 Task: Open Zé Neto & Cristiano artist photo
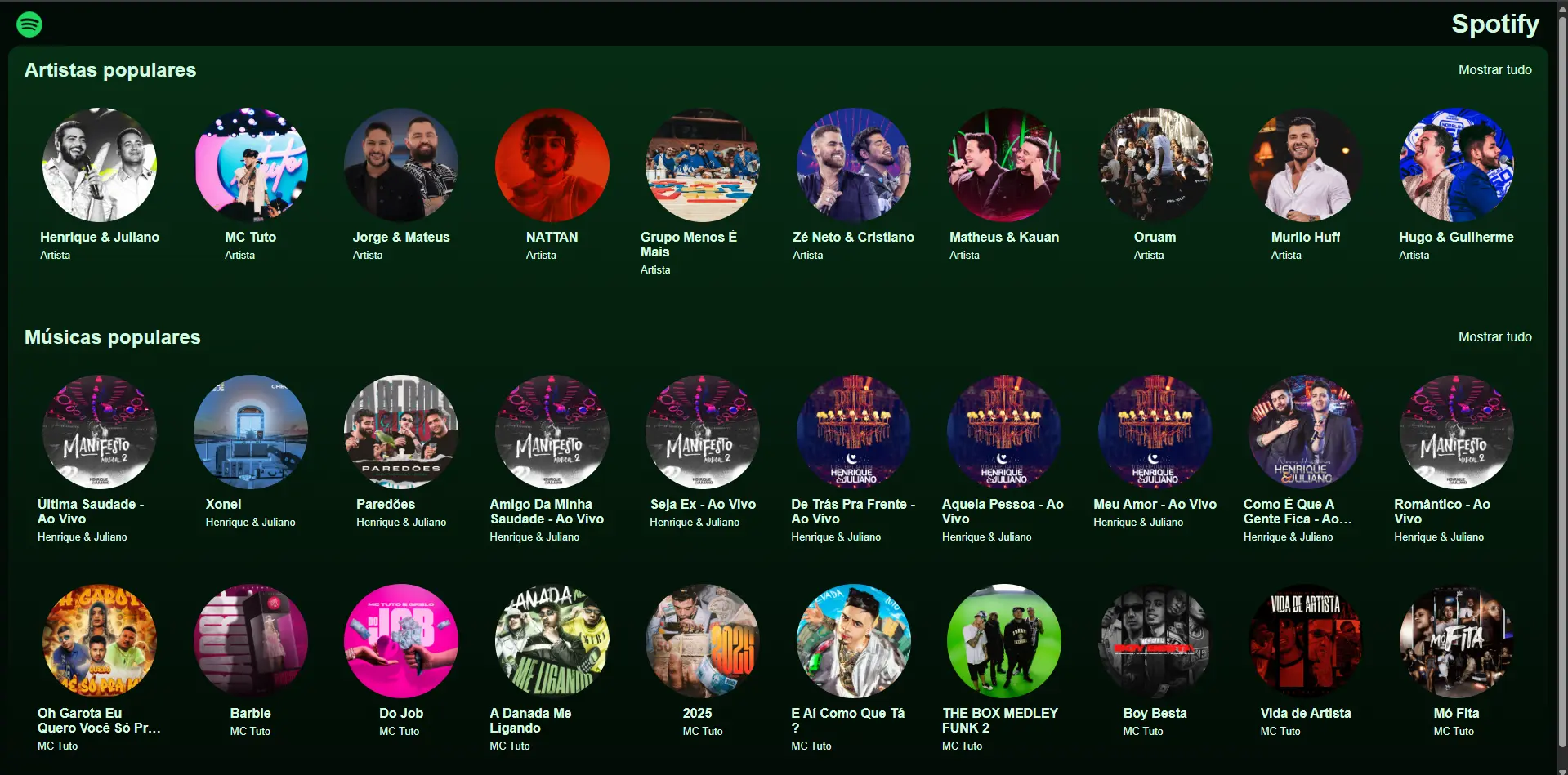(854, 165)
